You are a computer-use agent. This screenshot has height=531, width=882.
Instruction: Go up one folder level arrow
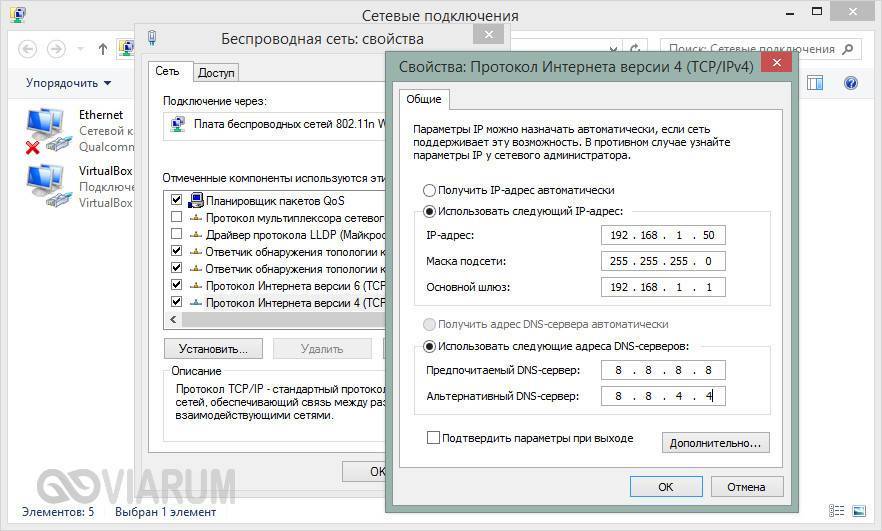pos(102,49)
